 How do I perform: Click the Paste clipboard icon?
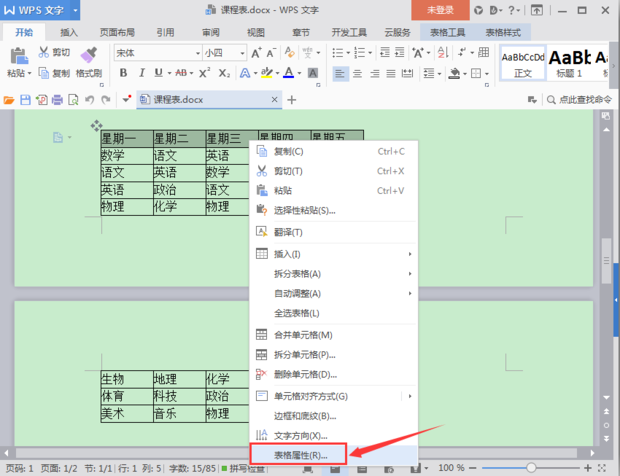pyautogui.click(x=19, y=55)
